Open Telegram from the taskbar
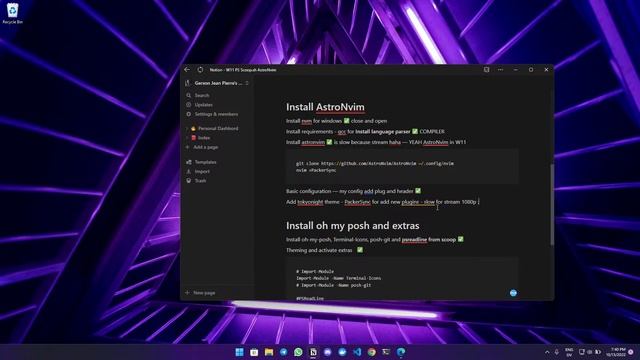 pos(284,352)
